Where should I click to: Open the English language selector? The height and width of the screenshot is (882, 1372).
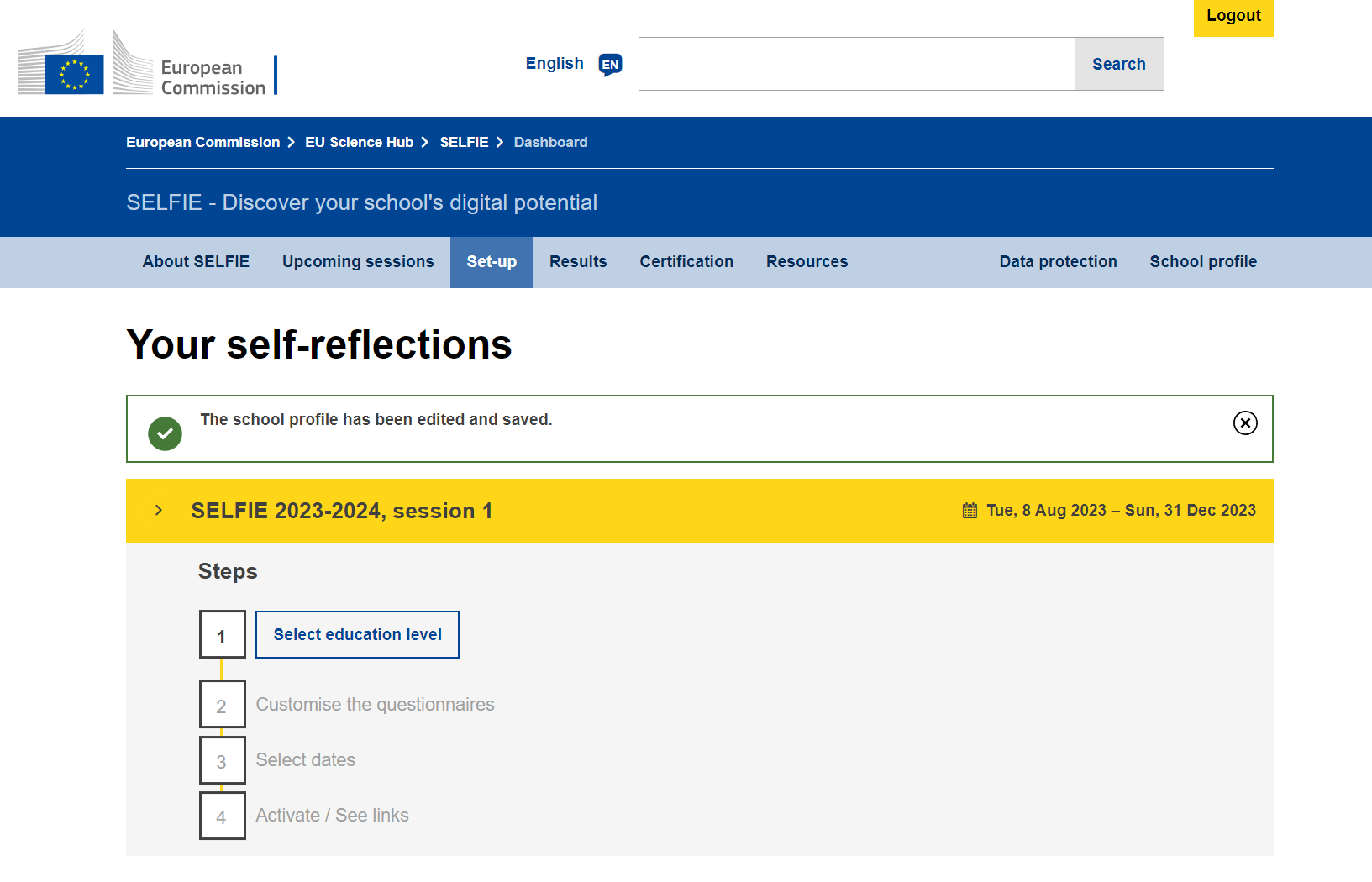click(555, 64)
